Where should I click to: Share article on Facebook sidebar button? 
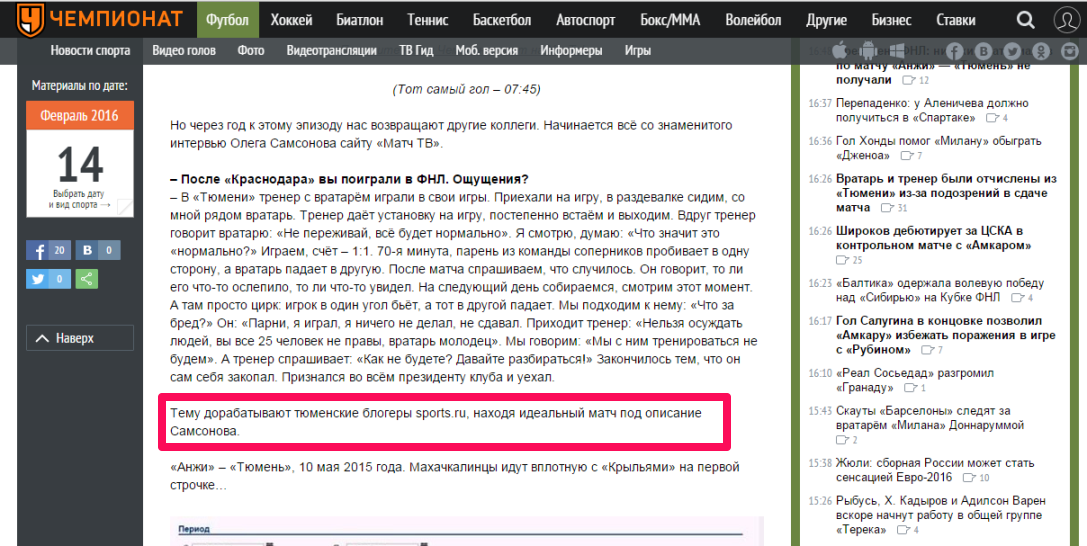pyautogui.click(x=47, y=250)
